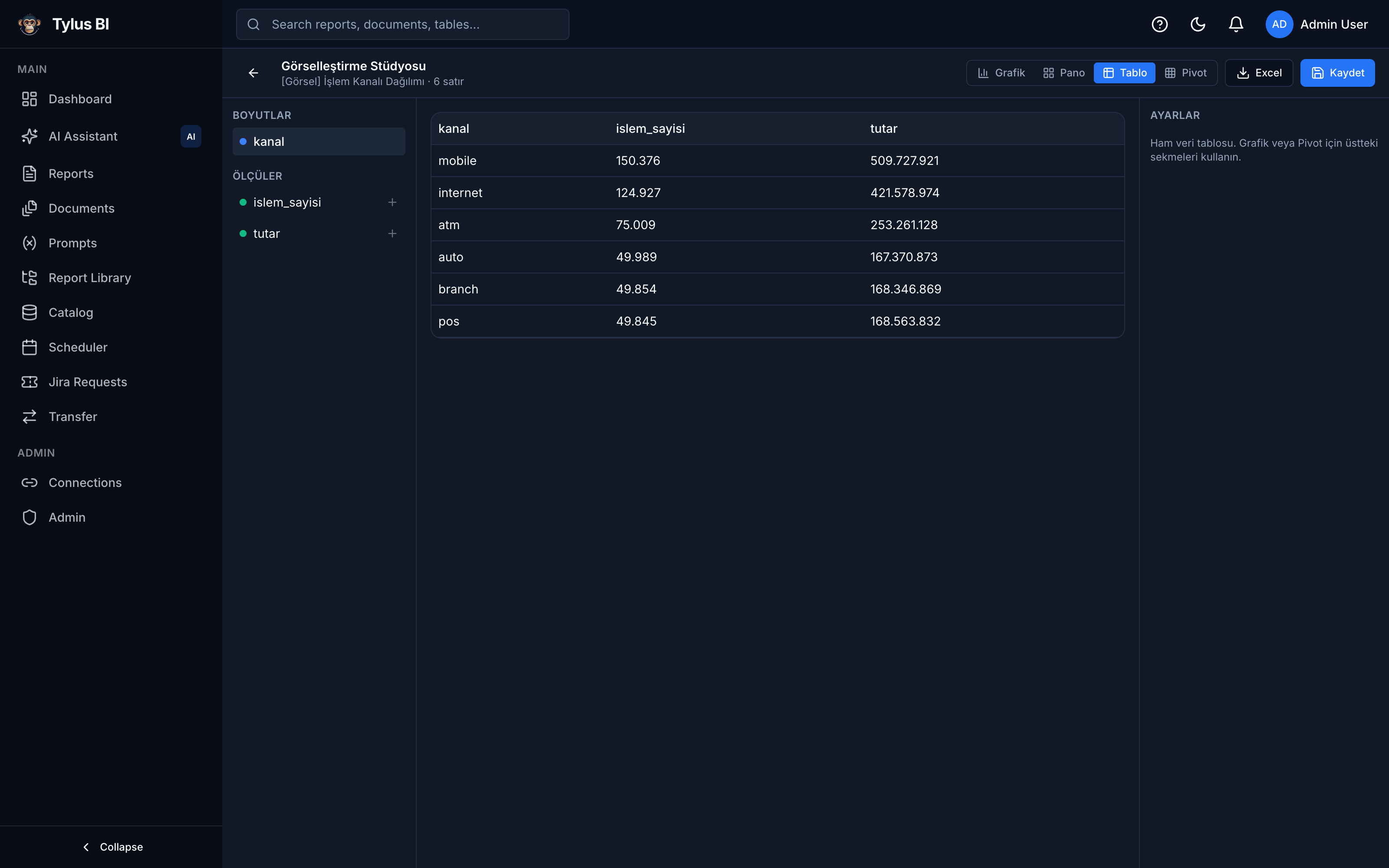Open Report Library label in sidebar
This screenshot has height=868, width=1389.
coord(89,278)
